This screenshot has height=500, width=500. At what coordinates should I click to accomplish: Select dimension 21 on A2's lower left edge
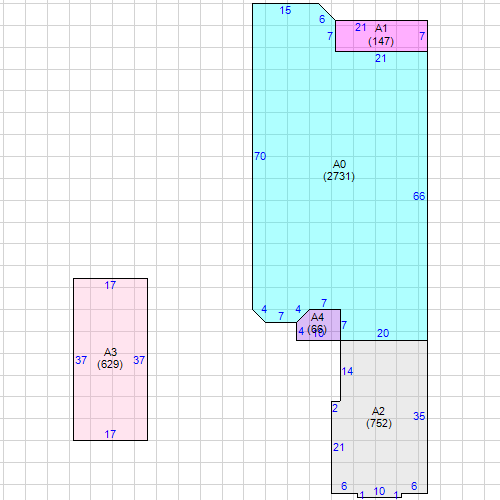click(x=339, y=447)
